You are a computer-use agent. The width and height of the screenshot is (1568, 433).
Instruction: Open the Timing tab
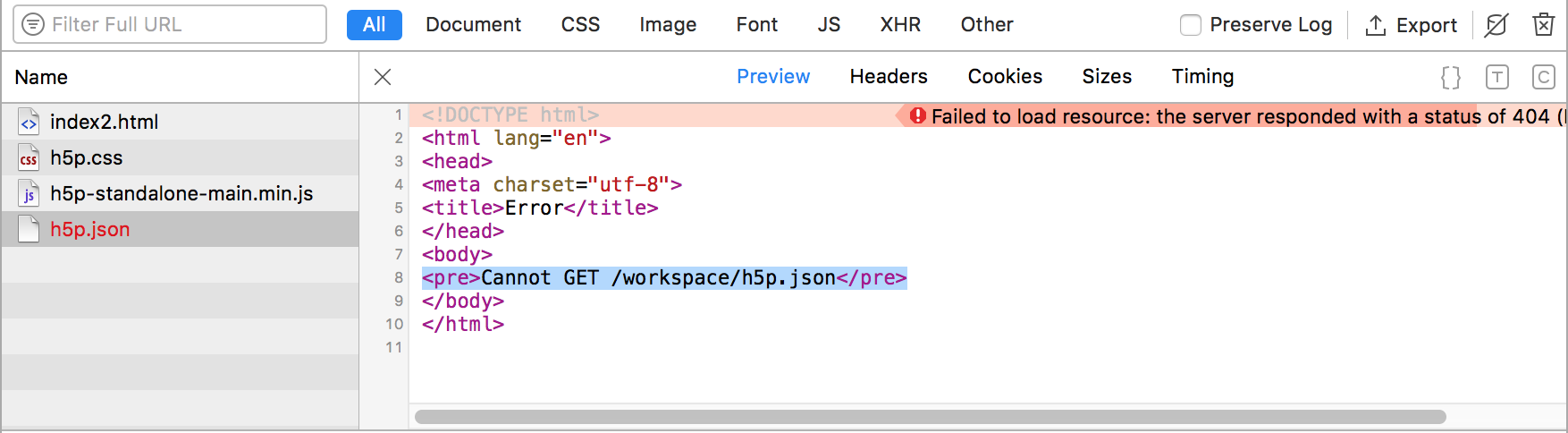(1202, 77)
